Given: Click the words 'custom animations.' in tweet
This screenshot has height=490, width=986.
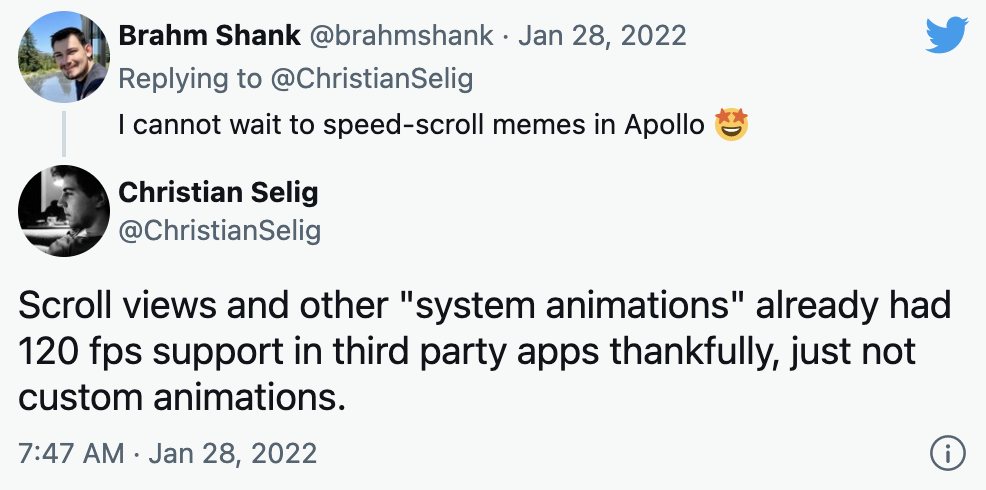Looking at the screenshot, I should [x=182, y=397].
